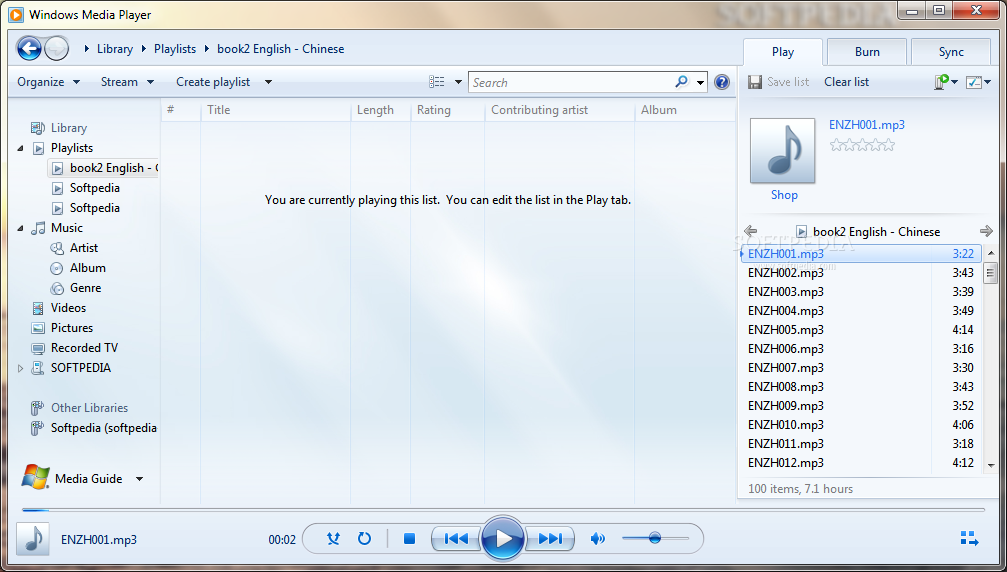
Task: Click book2 English - Chinese in breadcrumb
Action: (280, 49)
